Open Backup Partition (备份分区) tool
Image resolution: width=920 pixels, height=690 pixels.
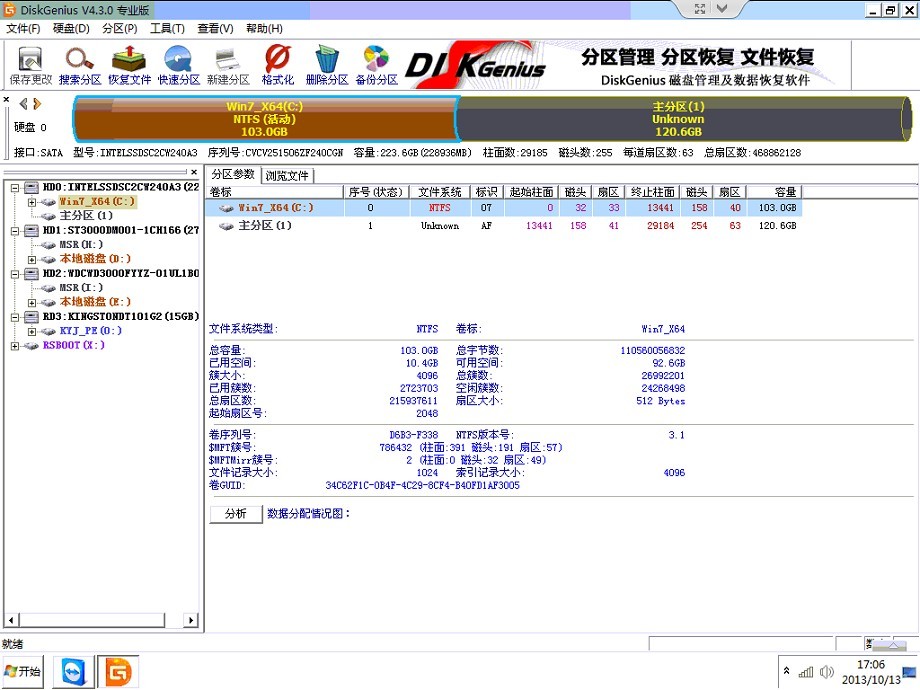pyautogui.click(x=376, y=66)
